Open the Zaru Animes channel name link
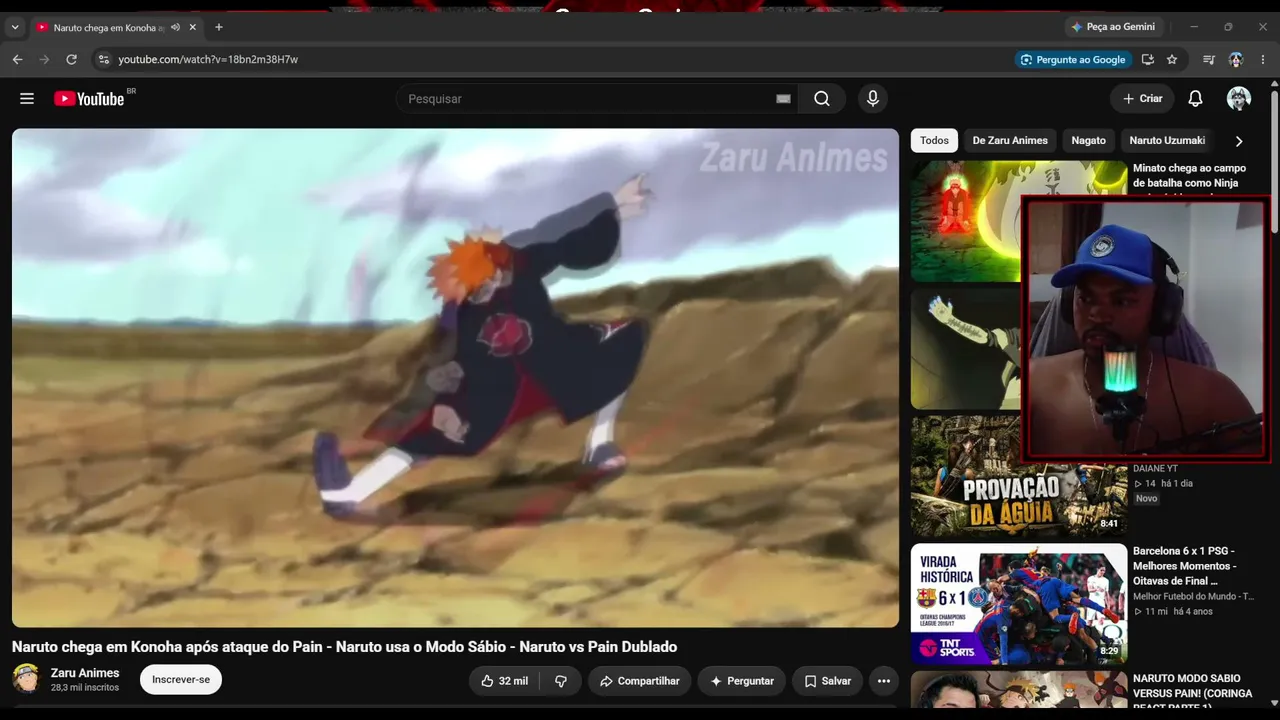1280x720 pixels. coord(85,673)
